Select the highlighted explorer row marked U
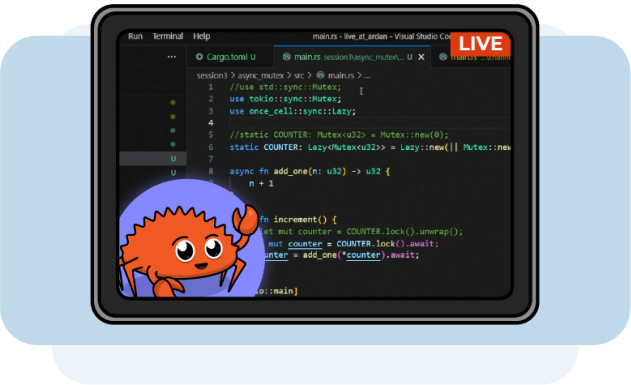 [153, 159]
